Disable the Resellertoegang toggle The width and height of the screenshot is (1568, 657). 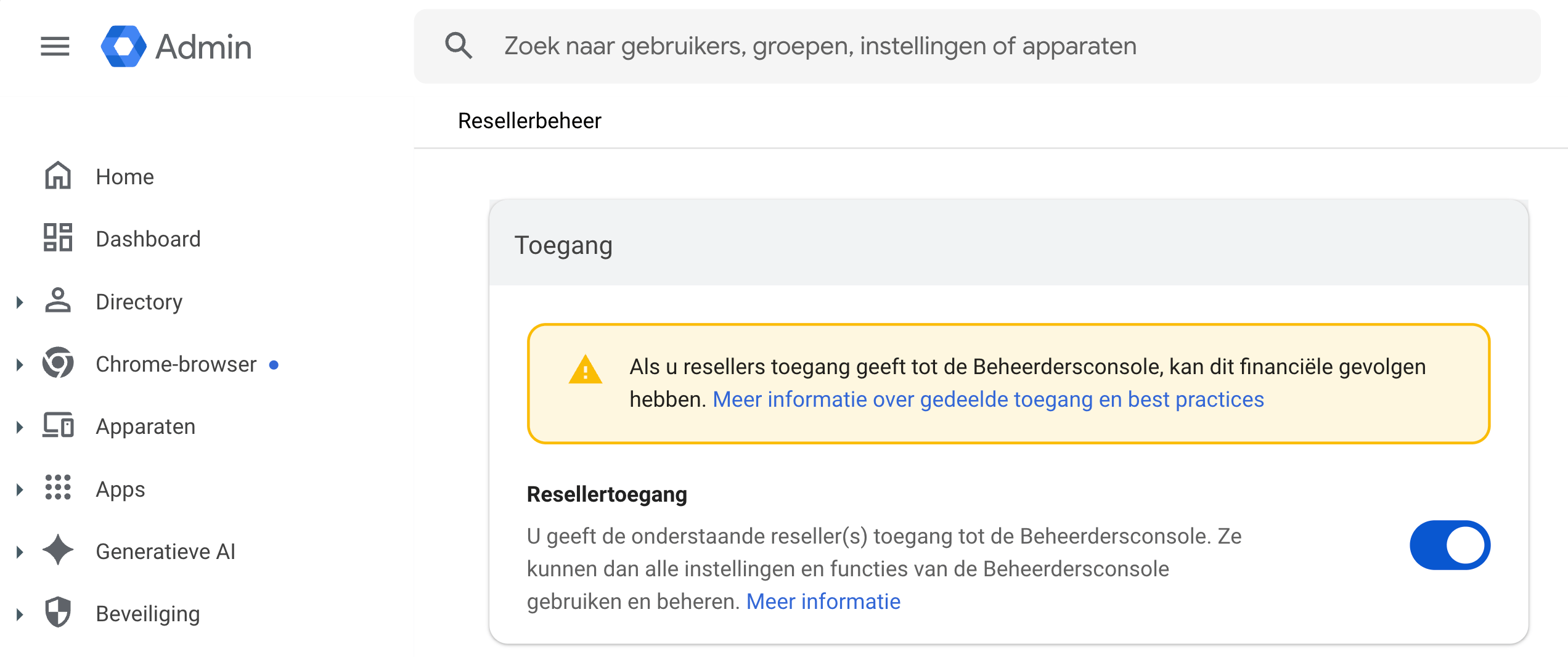pyautogui.click(x=1450, y=545)
